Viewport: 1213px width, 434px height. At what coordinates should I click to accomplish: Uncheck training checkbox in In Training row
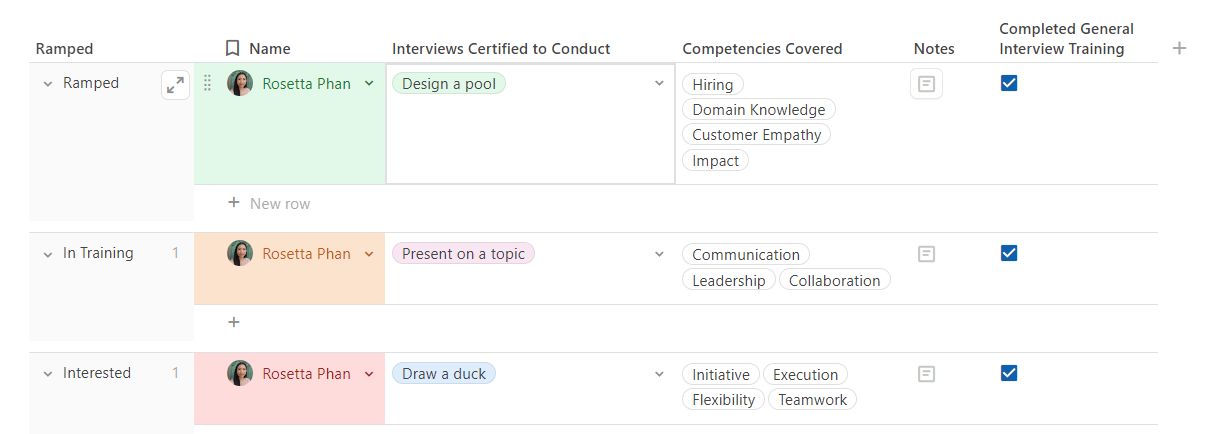(x=1008, y=253)
